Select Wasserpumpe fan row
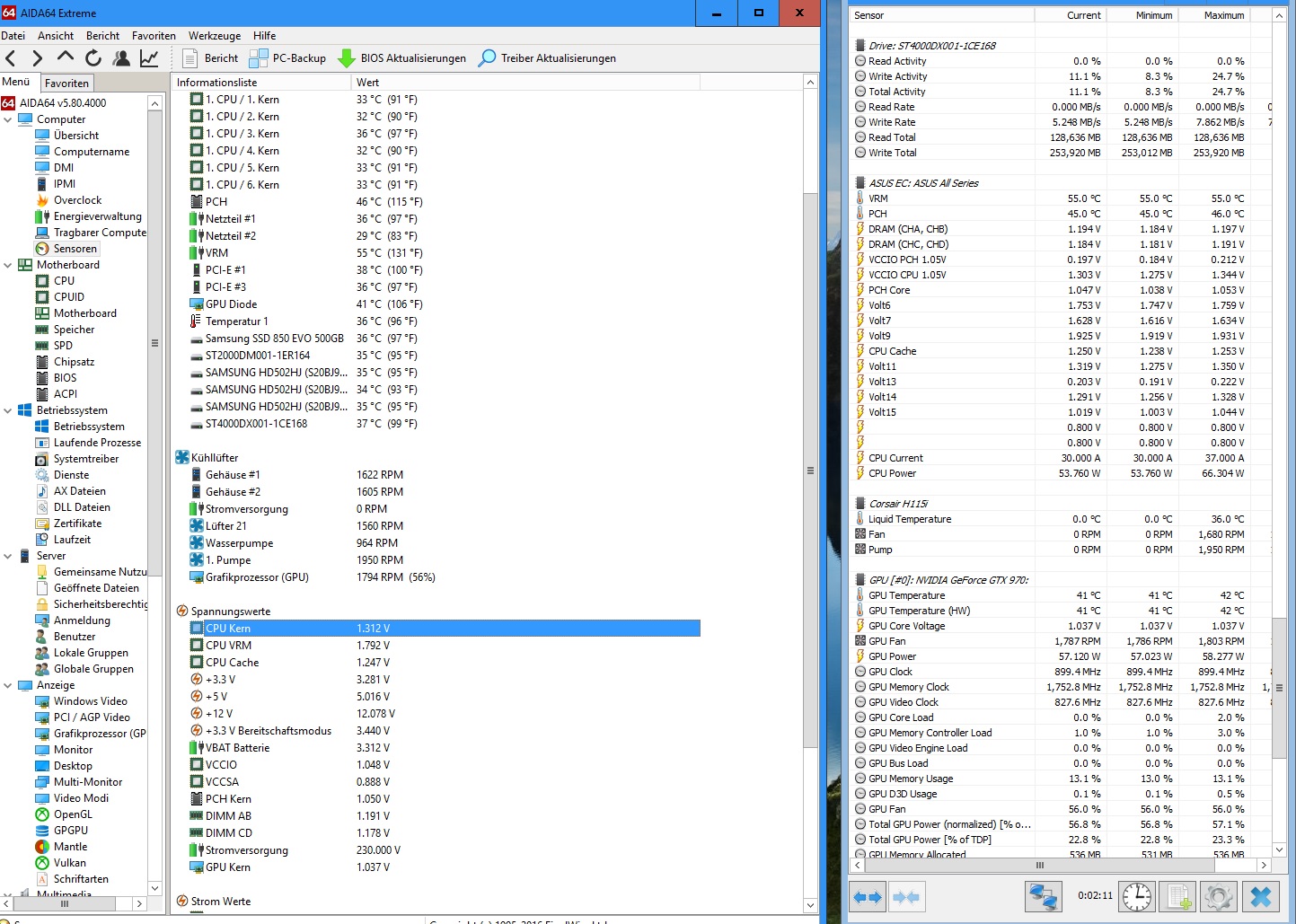1296x924 pixels. click(445, 543)
